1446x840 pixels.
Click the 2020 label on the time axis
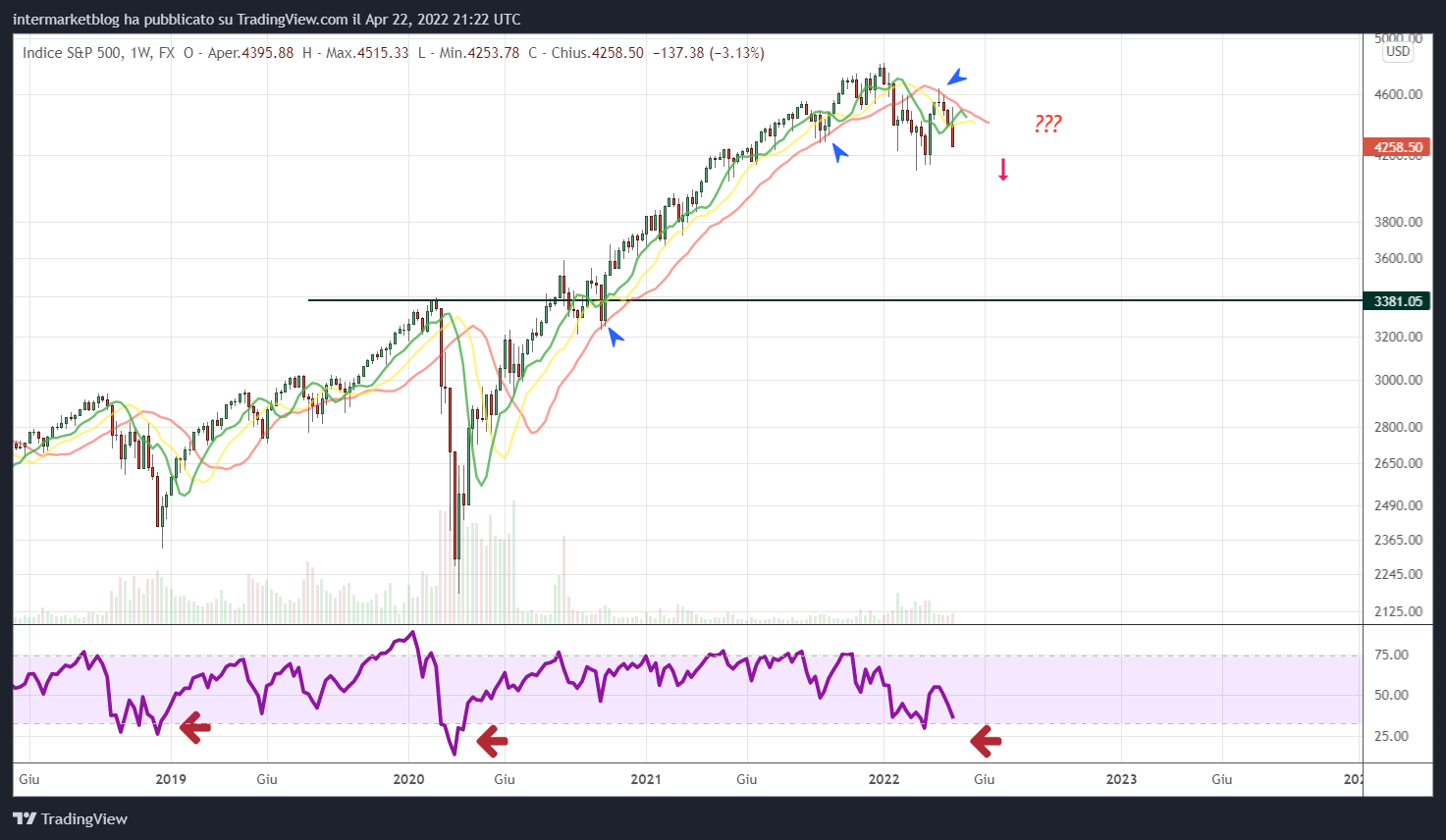(408, 779)
